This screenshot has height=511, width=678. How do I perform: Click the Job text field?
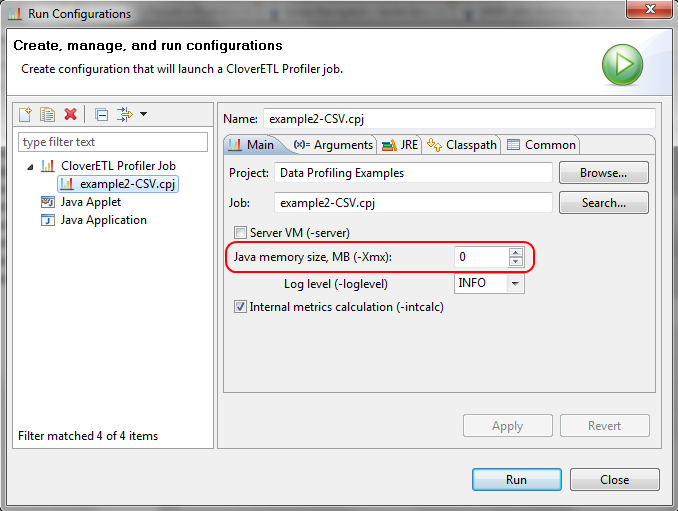tap(413, 203)
